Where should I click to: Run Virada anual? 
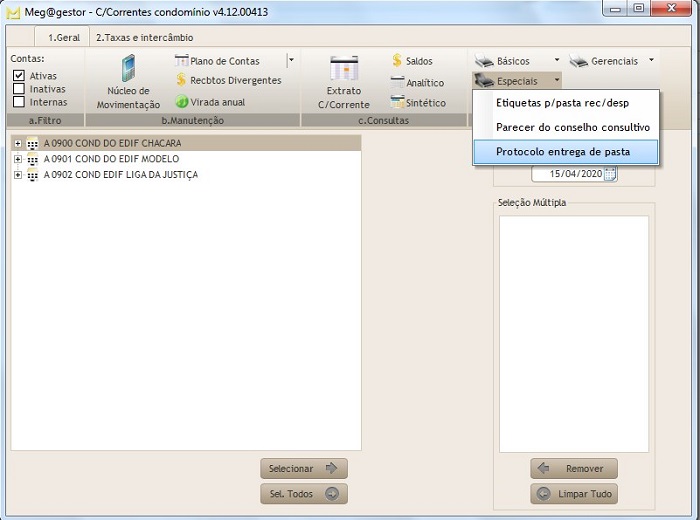click(x=210, y=102)
